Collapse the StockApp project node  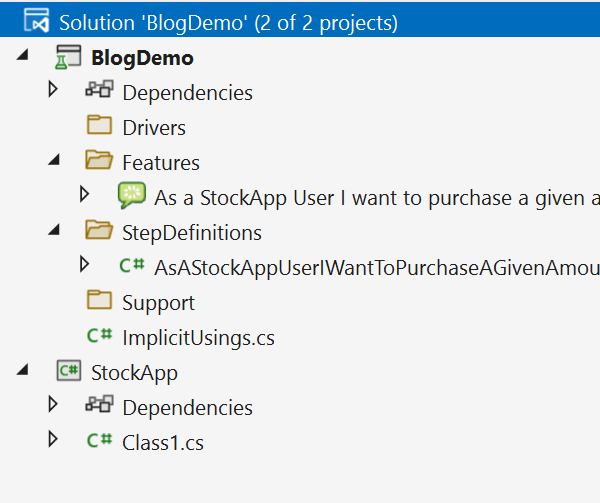[22, 372]
